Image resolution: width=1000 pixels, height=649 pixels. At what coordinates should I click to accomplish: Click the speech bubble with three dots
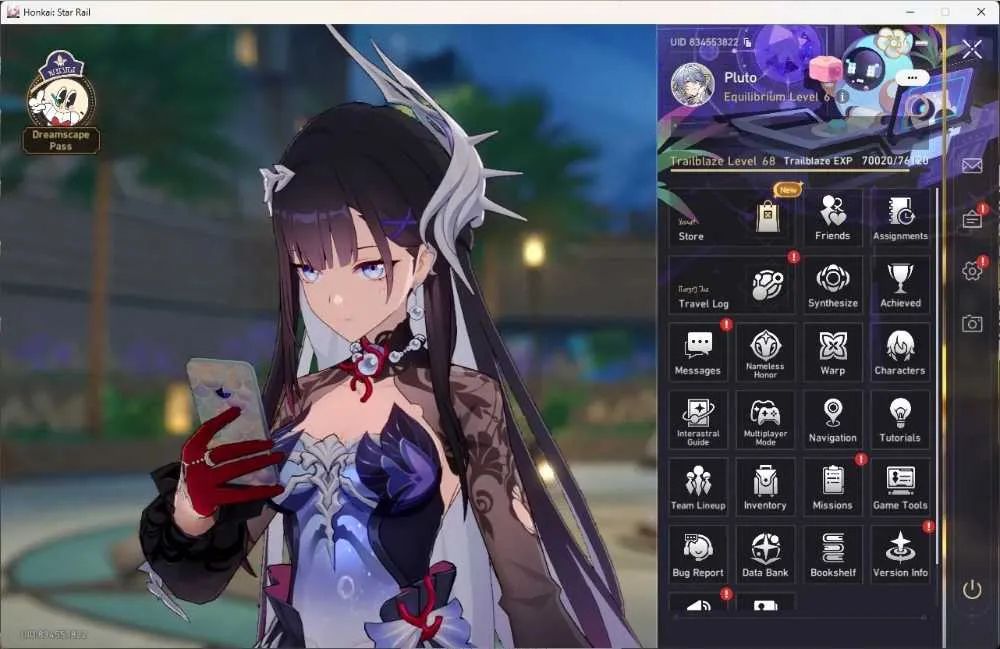(x=912, y=78)
